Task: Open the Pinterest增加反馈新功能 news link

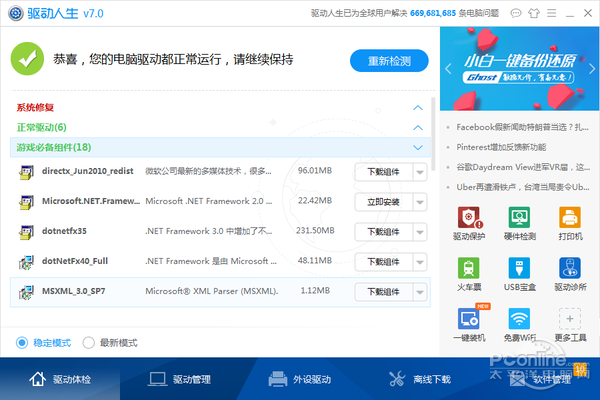Action: [501, 147]
